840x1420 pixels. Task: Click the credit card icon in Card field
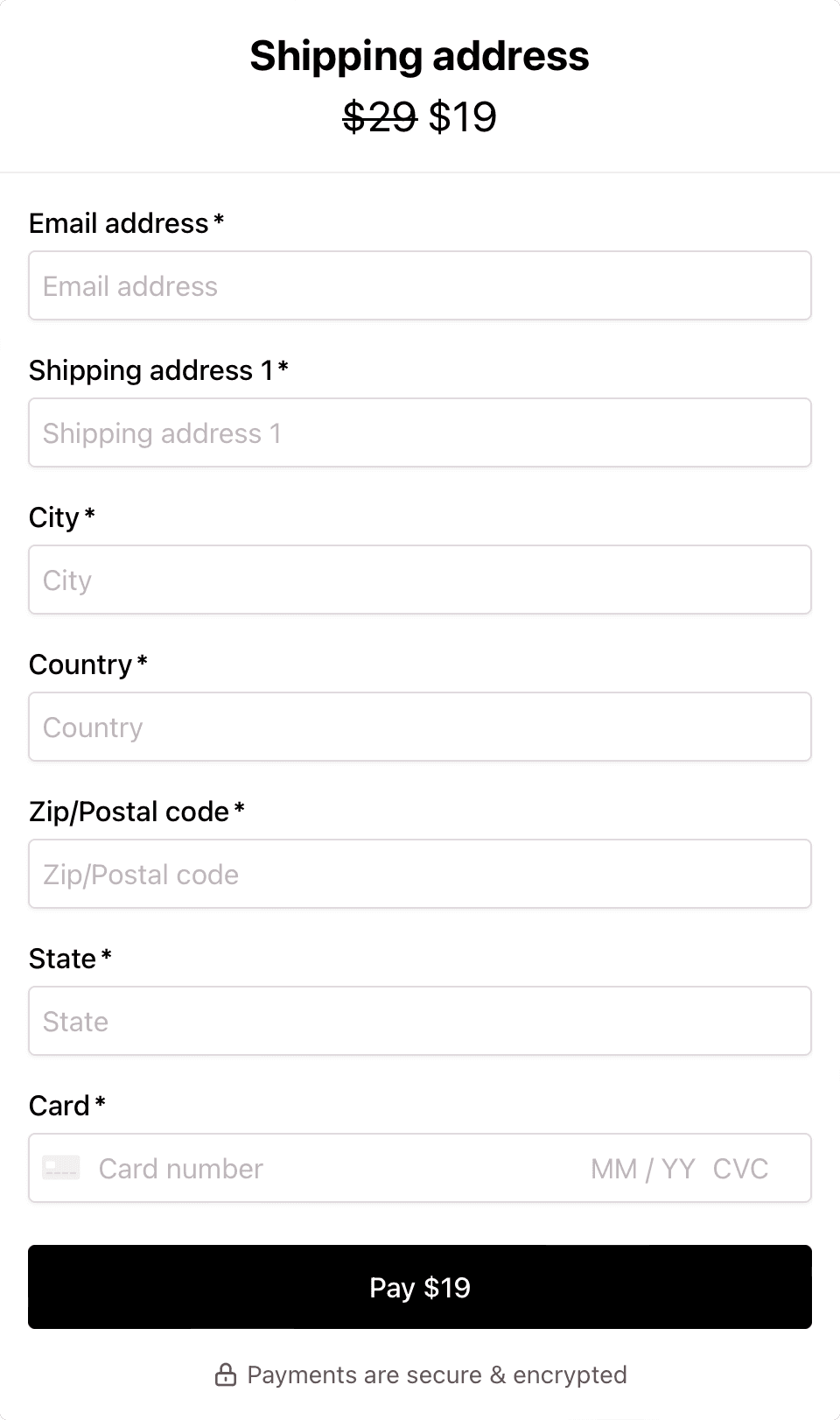[59, 1167]
